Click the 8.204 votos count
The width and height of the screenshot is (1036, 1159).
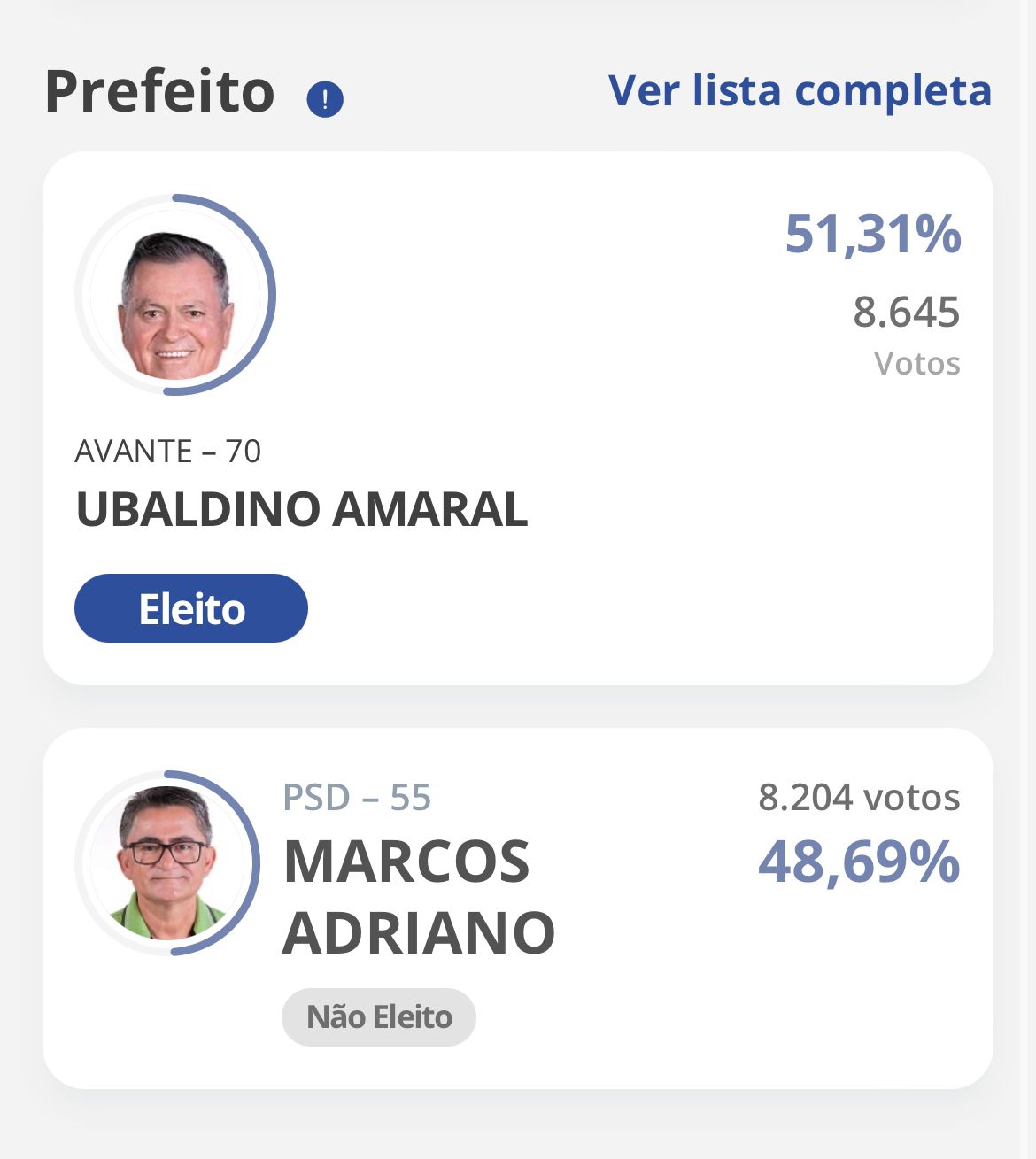(x=859, y=798)
